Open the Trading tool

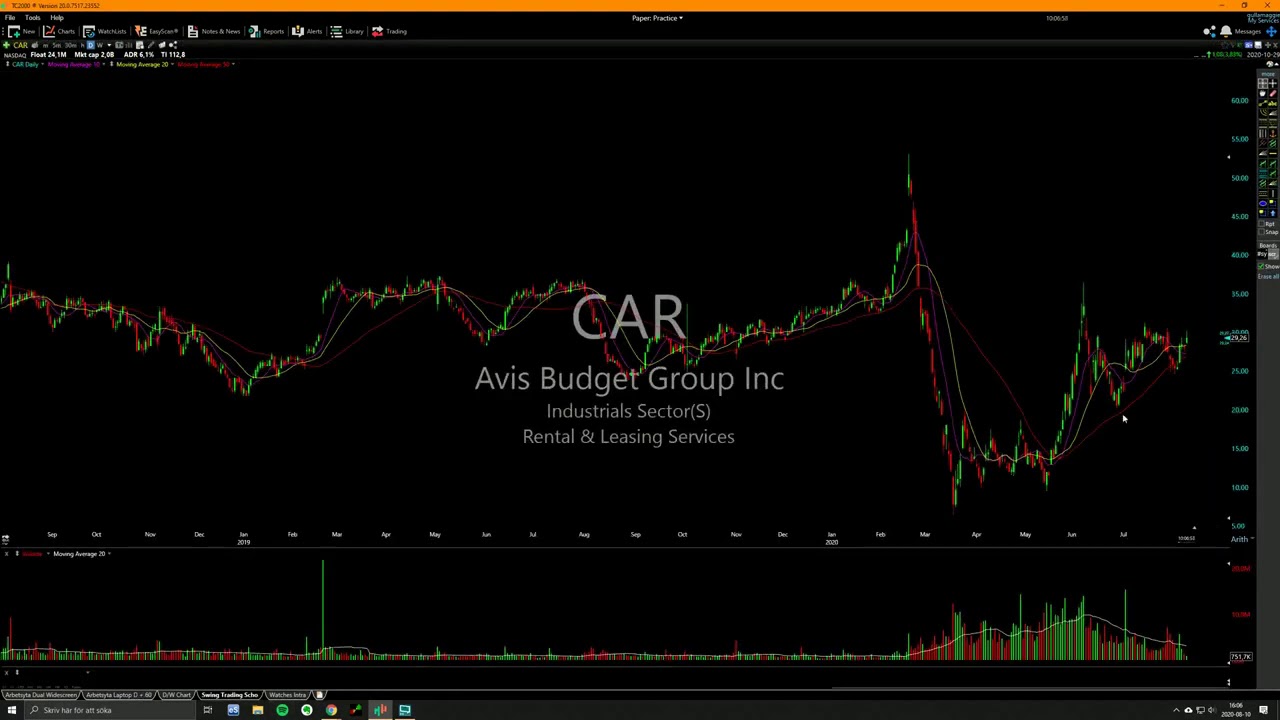tap(388, 31)
